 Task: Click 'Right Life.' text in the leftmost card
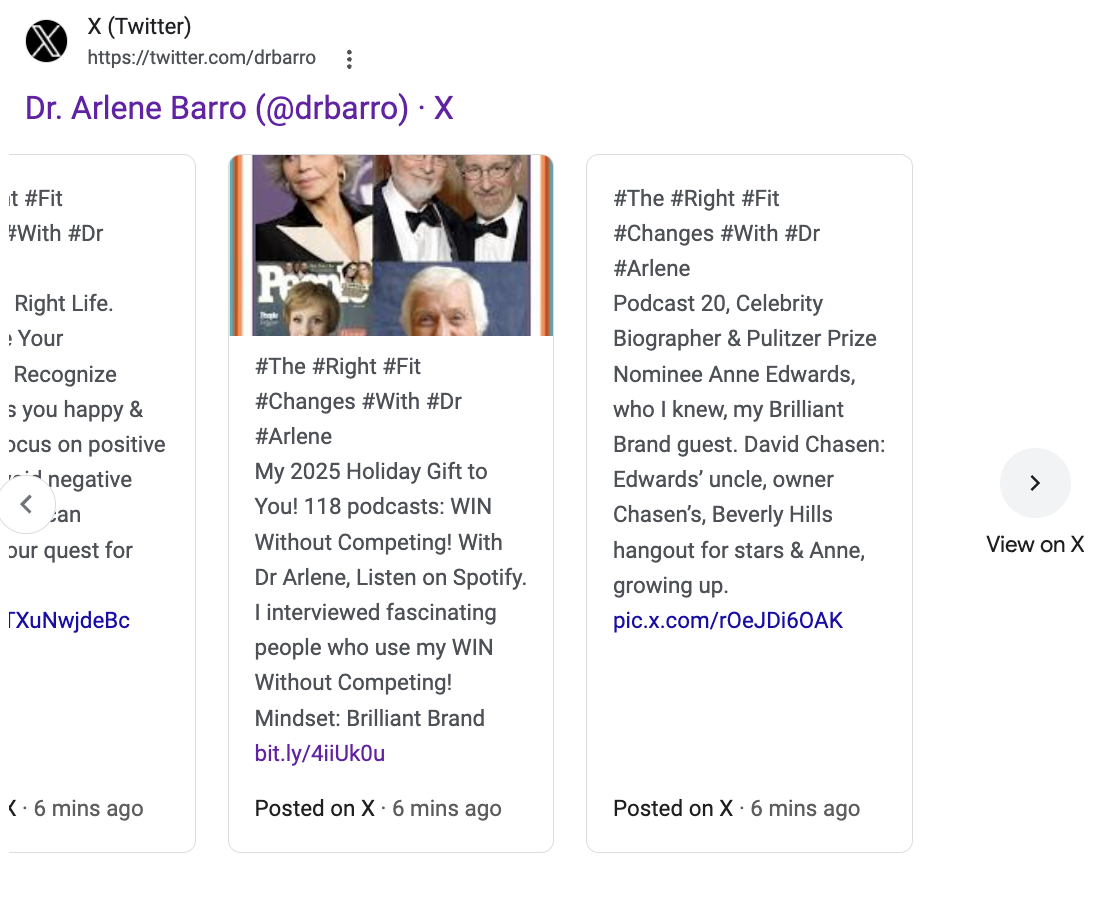[64, 304]
